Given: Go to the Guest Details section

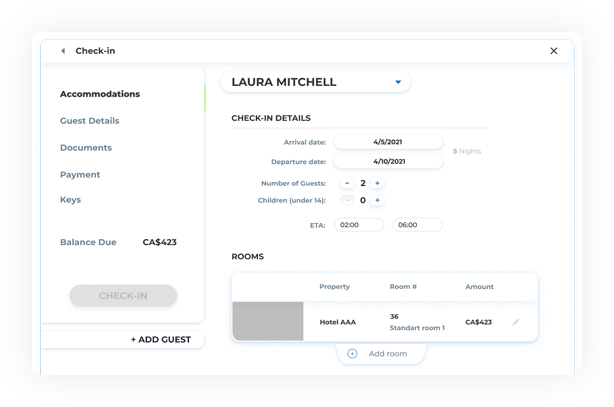Looking at the screenshot, I should point(89,121).
